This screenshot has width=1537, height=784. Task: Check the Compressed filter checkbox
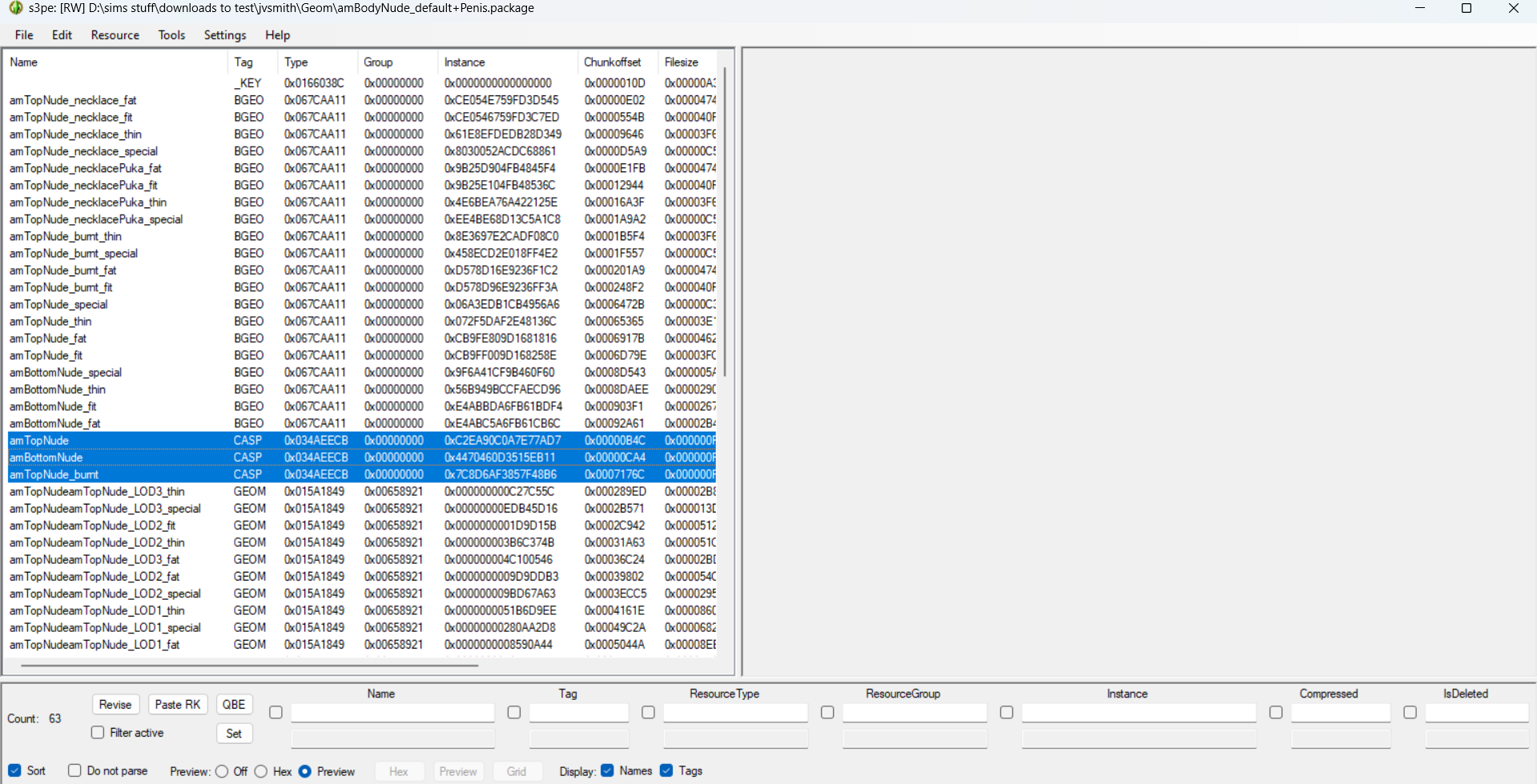point(1276,712)
